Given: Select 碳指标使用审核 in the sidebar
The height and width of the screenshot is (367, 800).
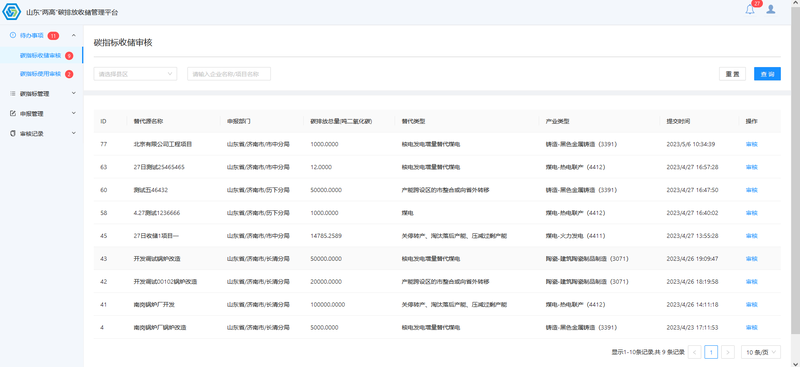Looking at the screenshot, I should tap(41, 74).
